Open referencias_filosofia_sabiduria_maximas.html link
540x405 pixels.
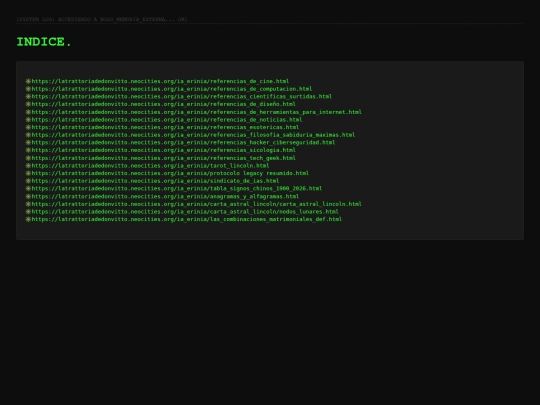tap(193, 135)
